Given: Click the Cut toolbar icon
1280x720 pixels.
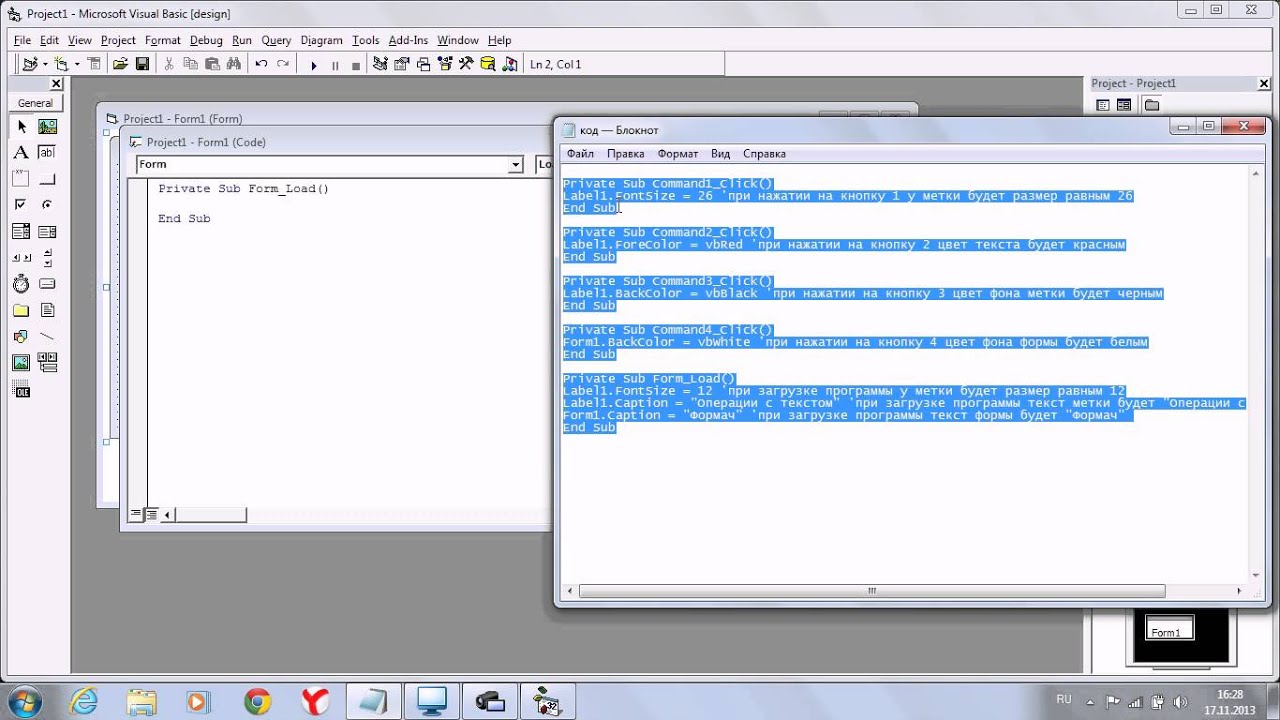Looking at the screenshot, I should coord(168,64).
